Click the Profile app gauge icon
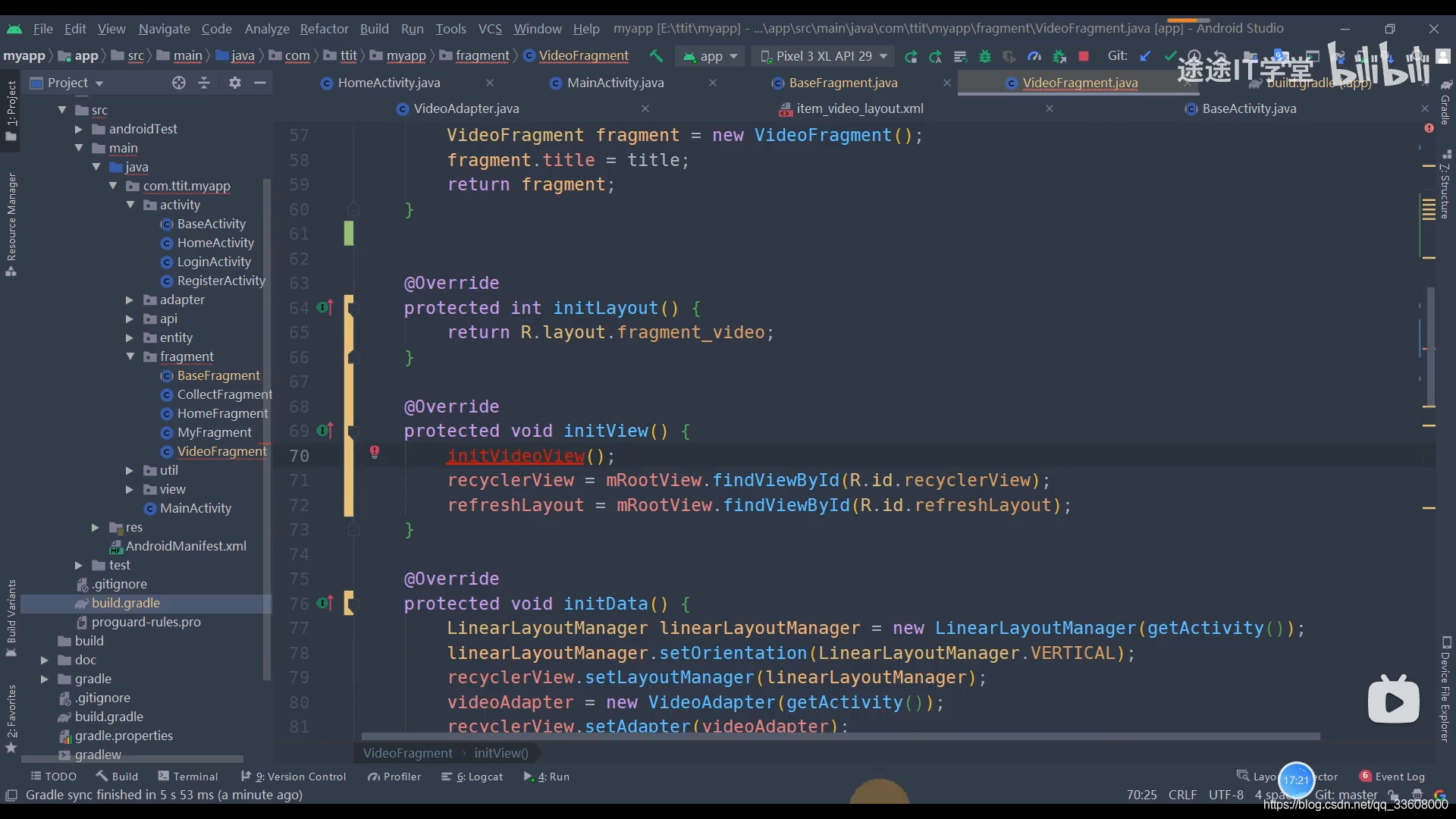This screenshot has width=1456, height=819. pyautogui.click(x=1034, y=56)
